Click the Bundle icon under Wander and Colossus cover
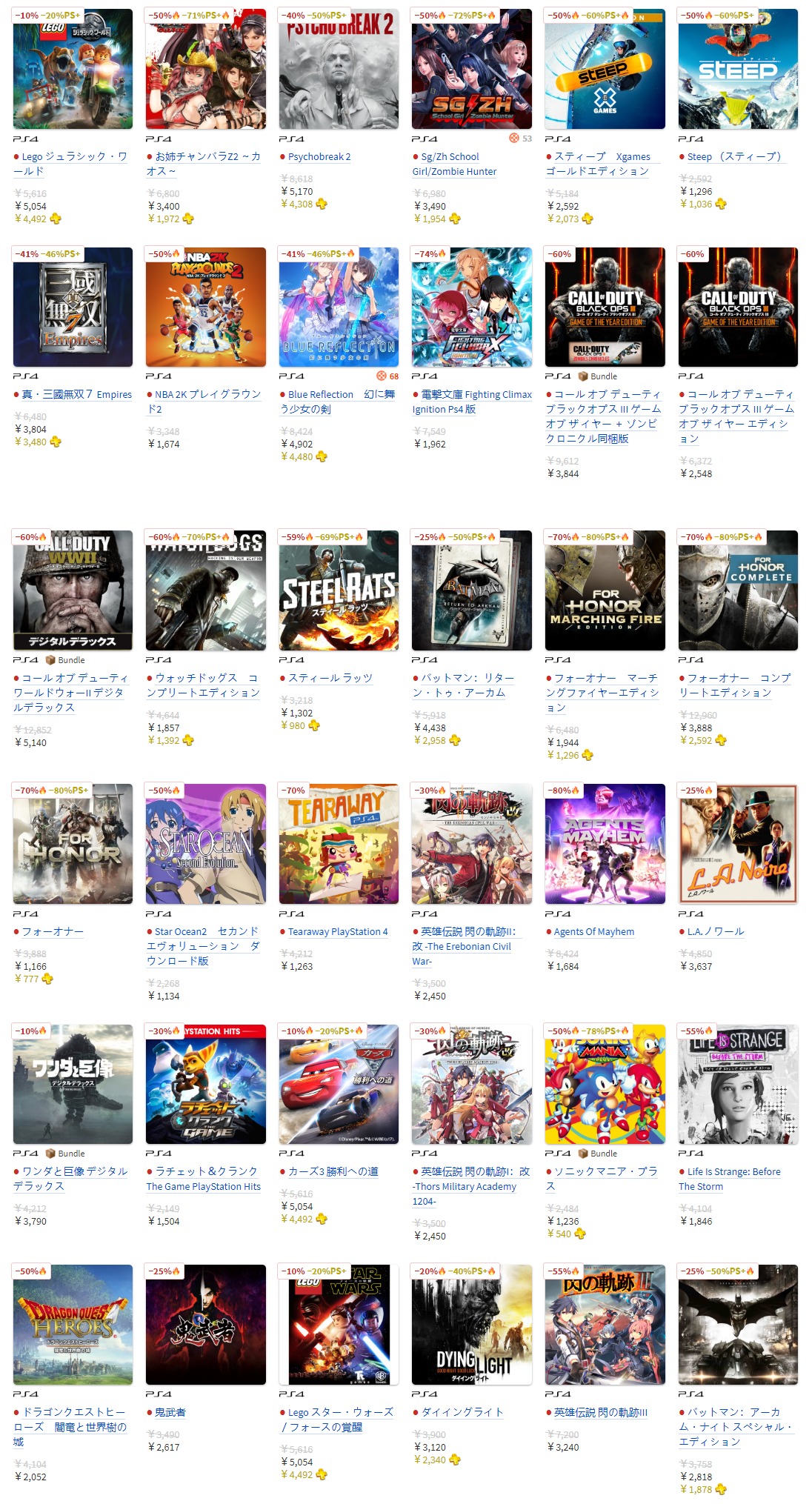The image size is (812, 1504). point(50,1154)
